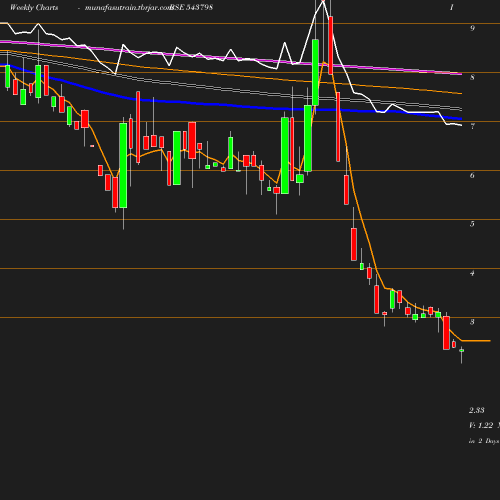Viewport: 500px width, 500px height.
Task: Click the "Weekly Charts" title text
Action: tap(34, 7)
